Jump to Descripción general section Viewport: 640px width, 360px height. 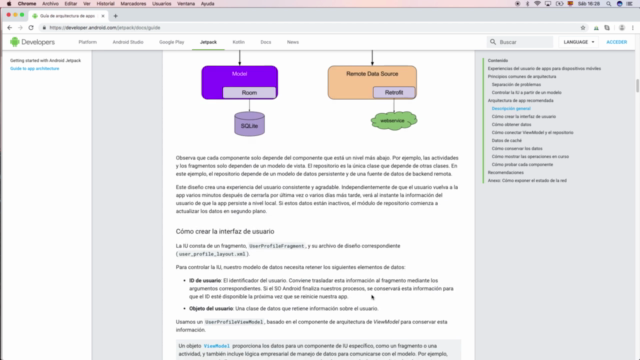511,109
